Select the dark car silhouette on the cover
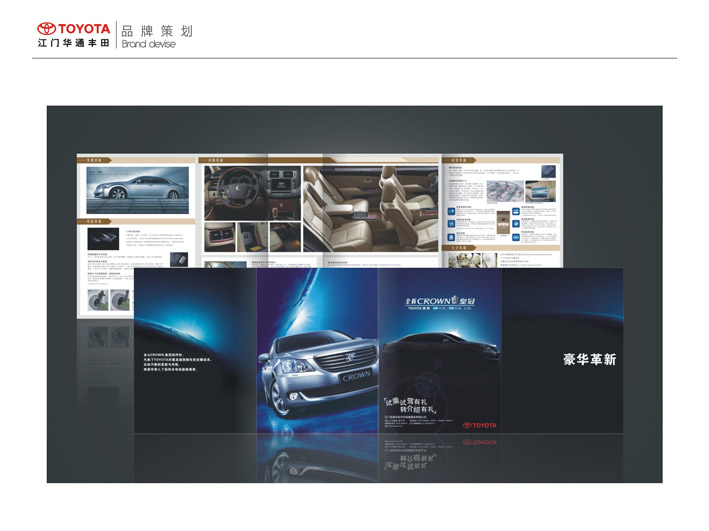Screen dimensions: 709x531 (440, 348)
